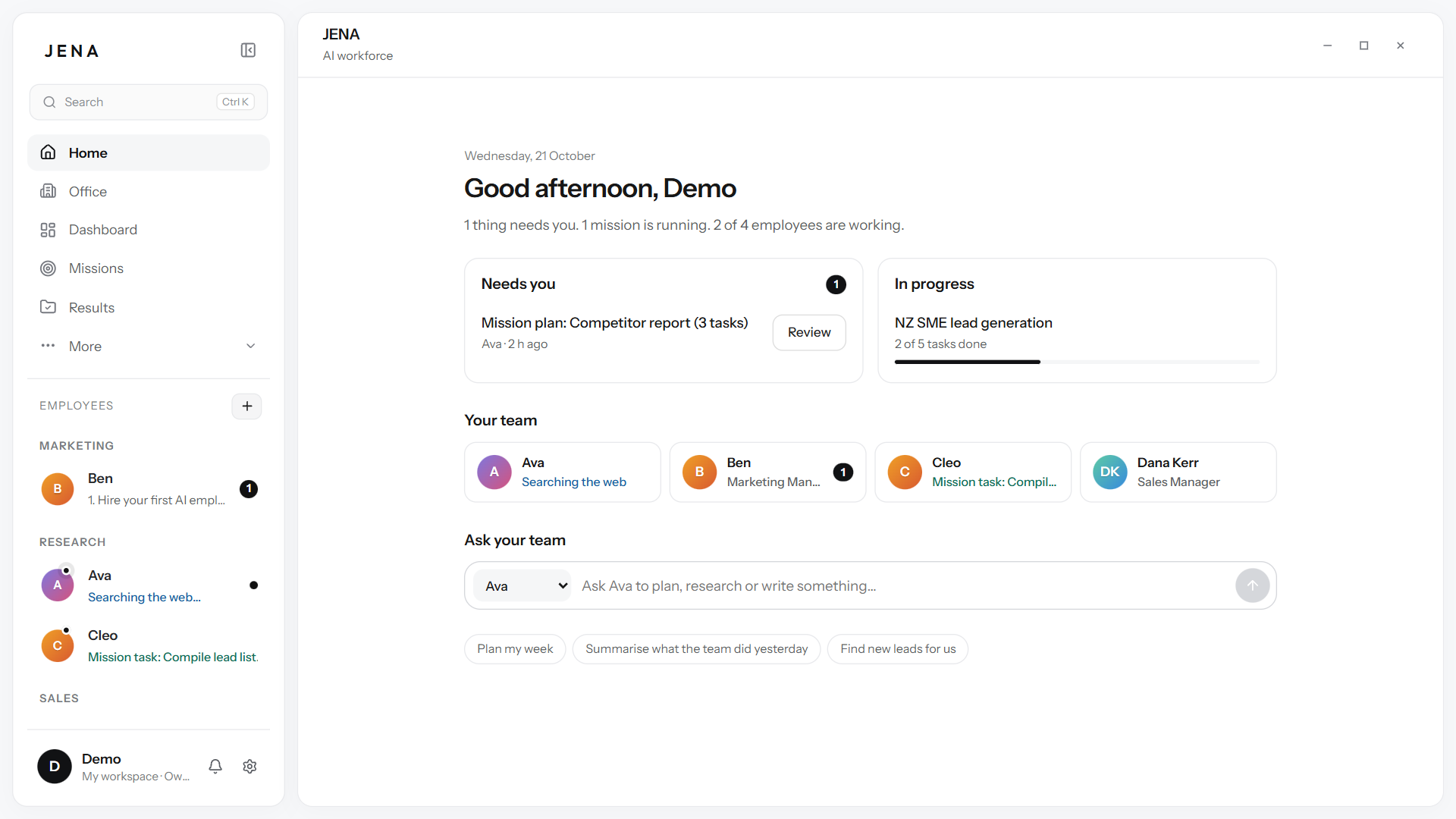Open settings gear icon
This screenshot has height=819, width=1456.
pyautogui.click(x=249, y=766)
